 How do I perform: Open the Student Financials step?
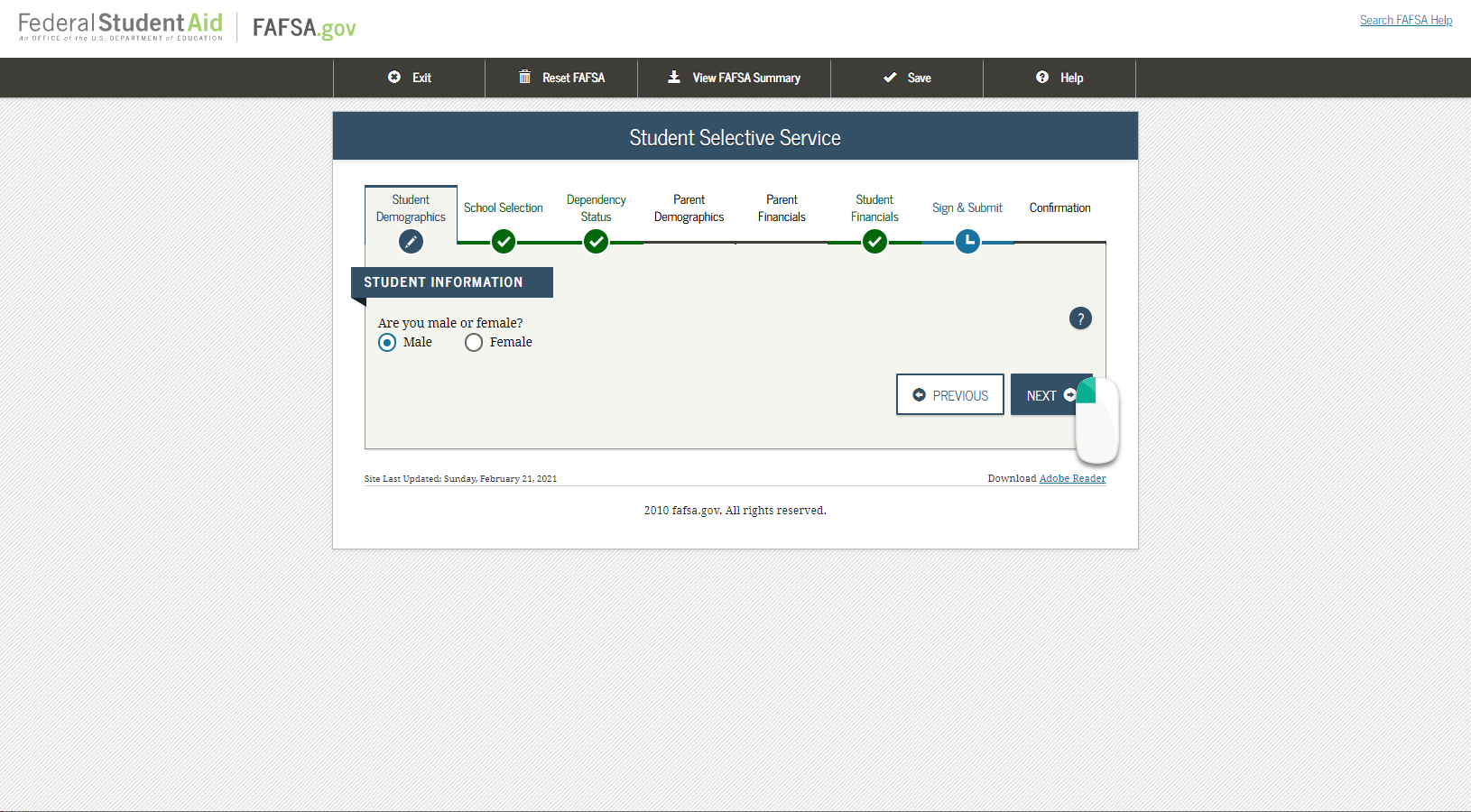point(874,208)
